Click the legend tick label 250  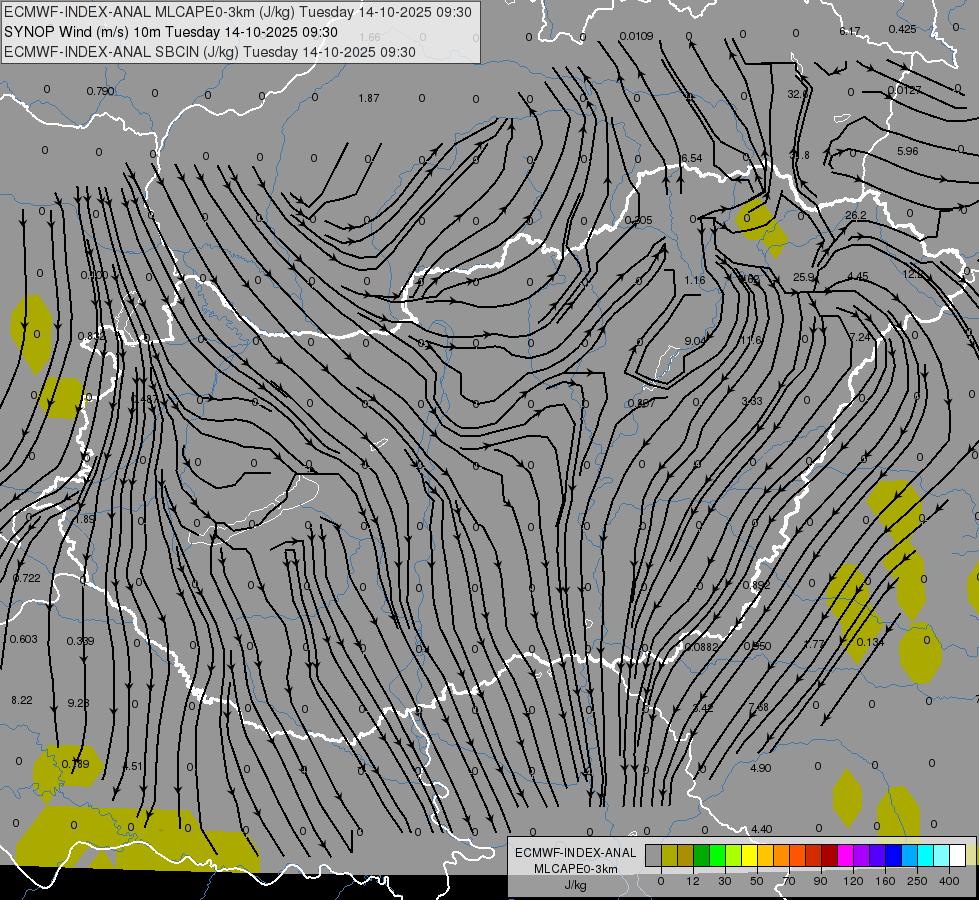pos(917,881)
